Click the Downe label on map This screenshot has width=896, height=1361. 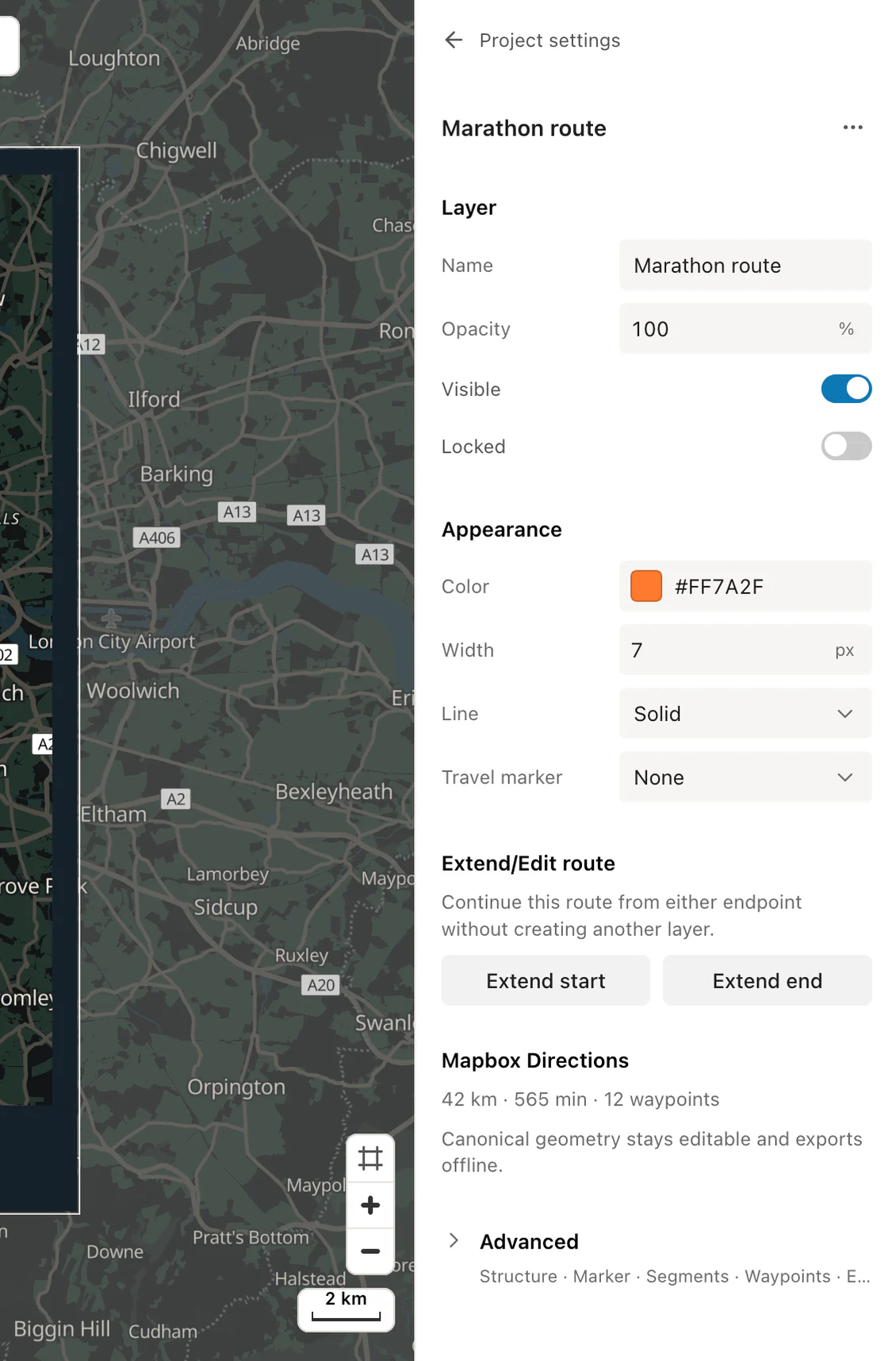[115, 1252]
